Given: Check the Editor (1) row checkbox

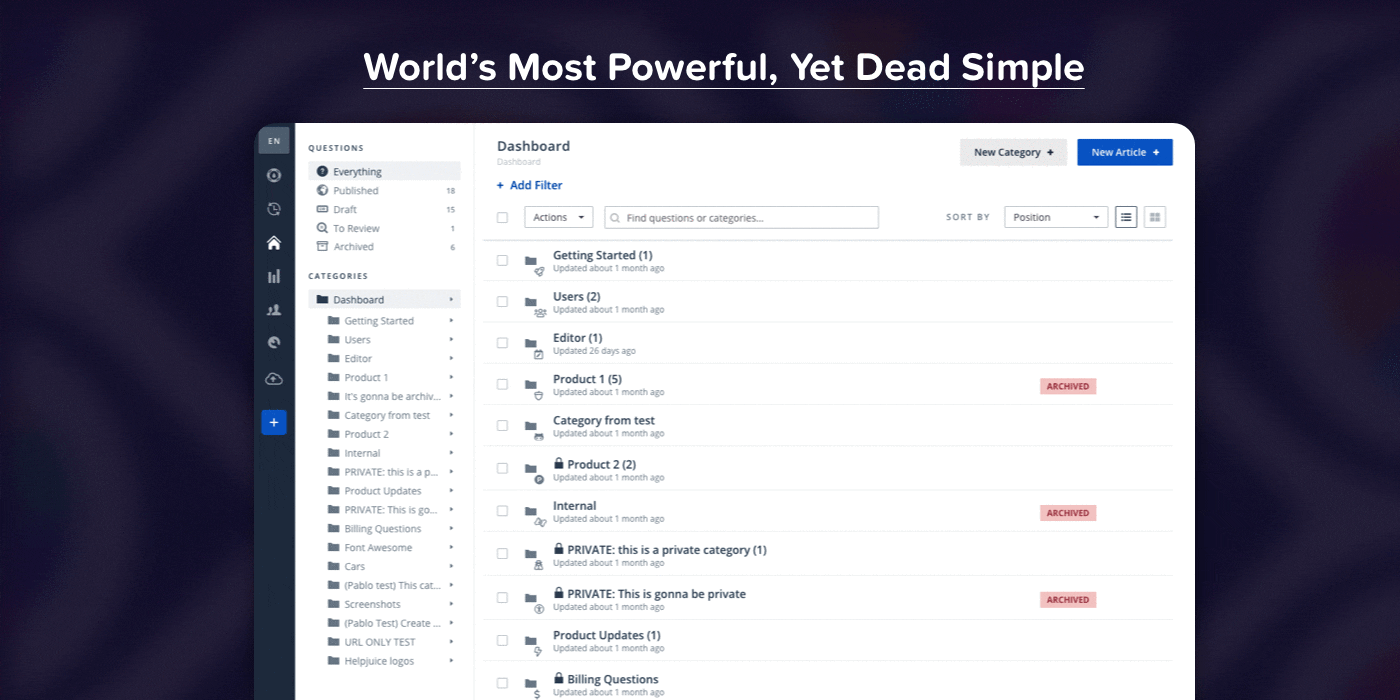Looking at the screenshot, I should coord(502,343).
